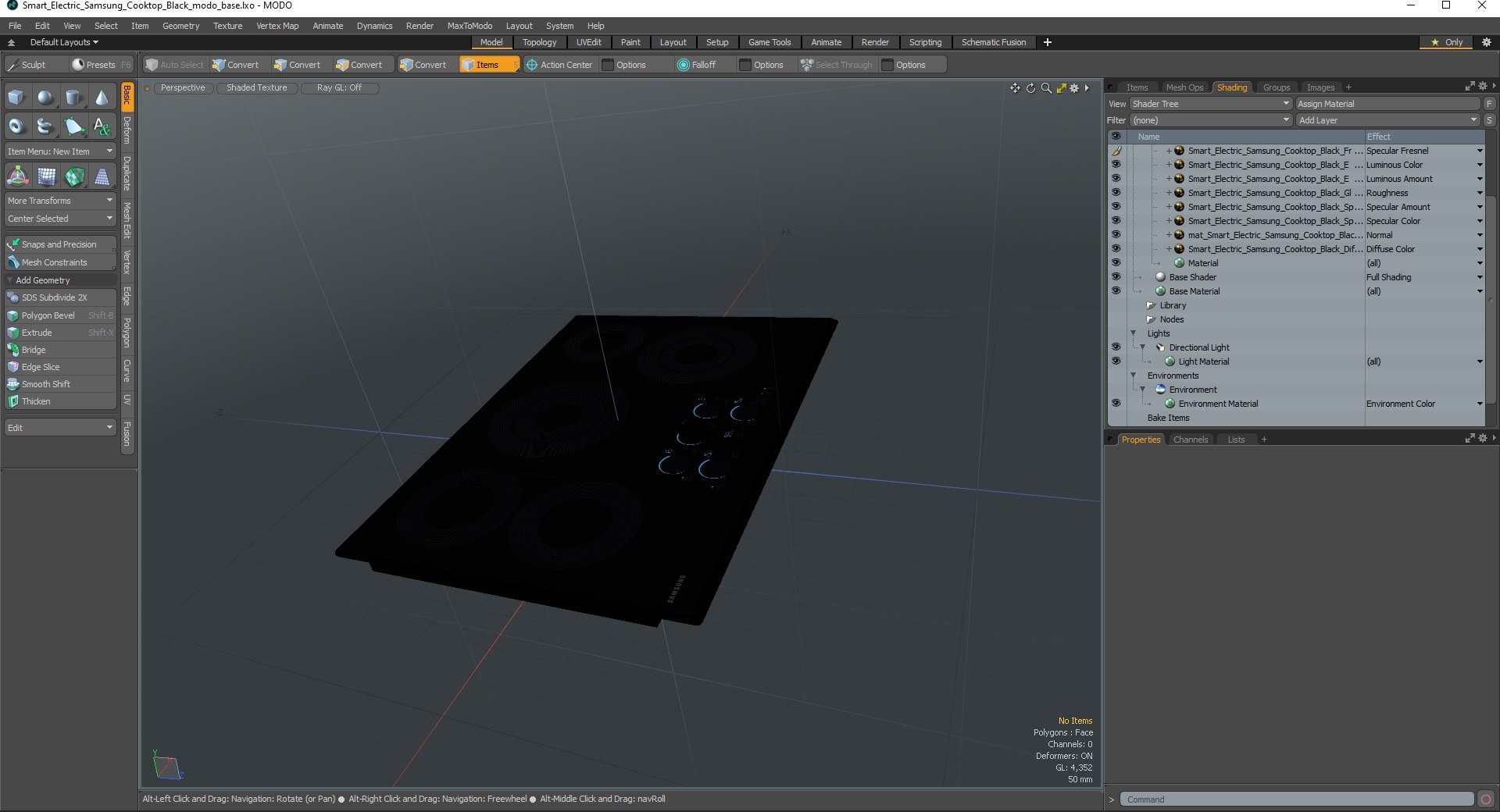1500x812 pixels.
Task: Activate the Bridge tool
Action: (60, 350)
